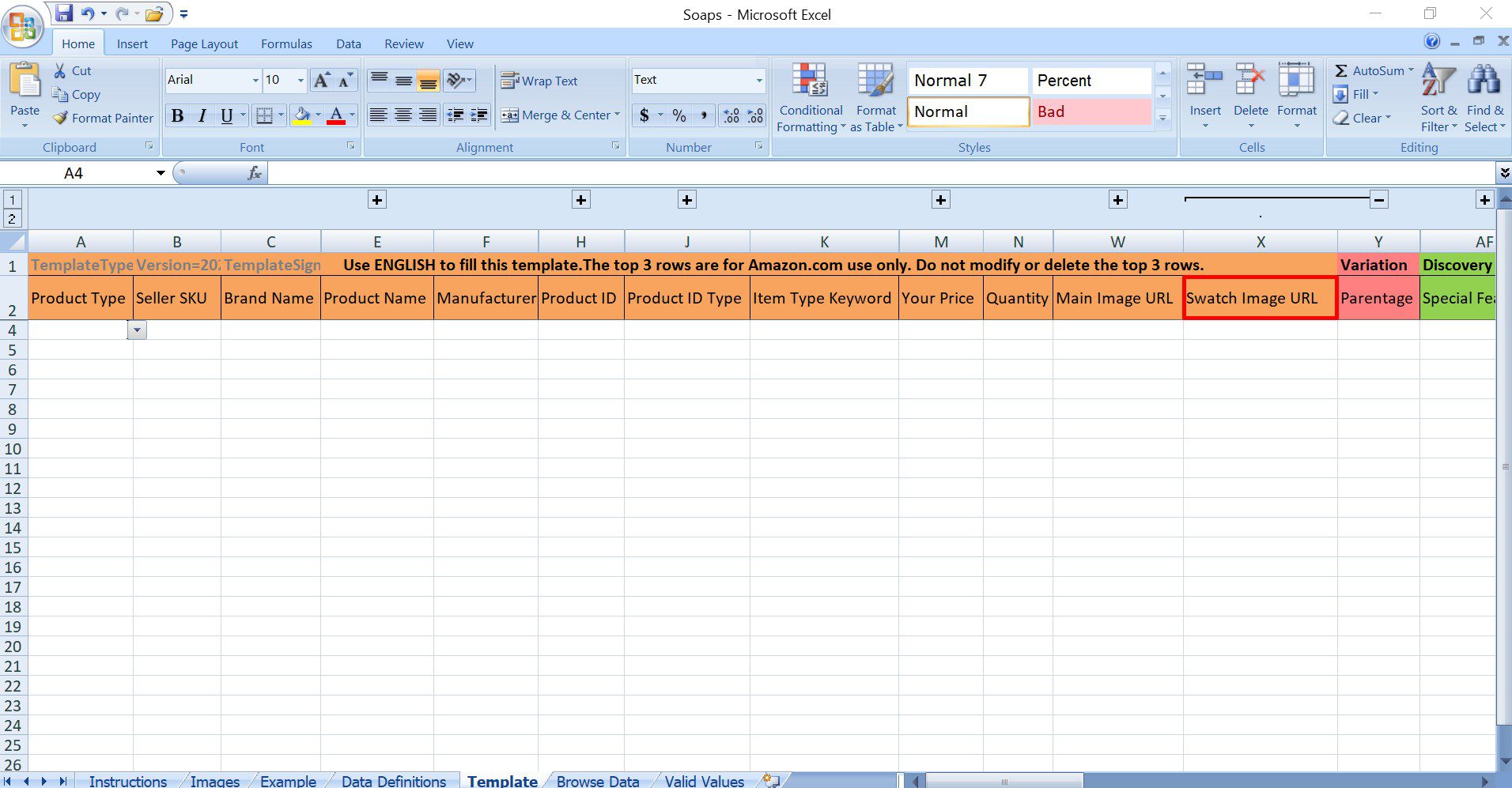Screen dimensions: 1512x788
Task: Apply percent style
Action: click(679, 115)
